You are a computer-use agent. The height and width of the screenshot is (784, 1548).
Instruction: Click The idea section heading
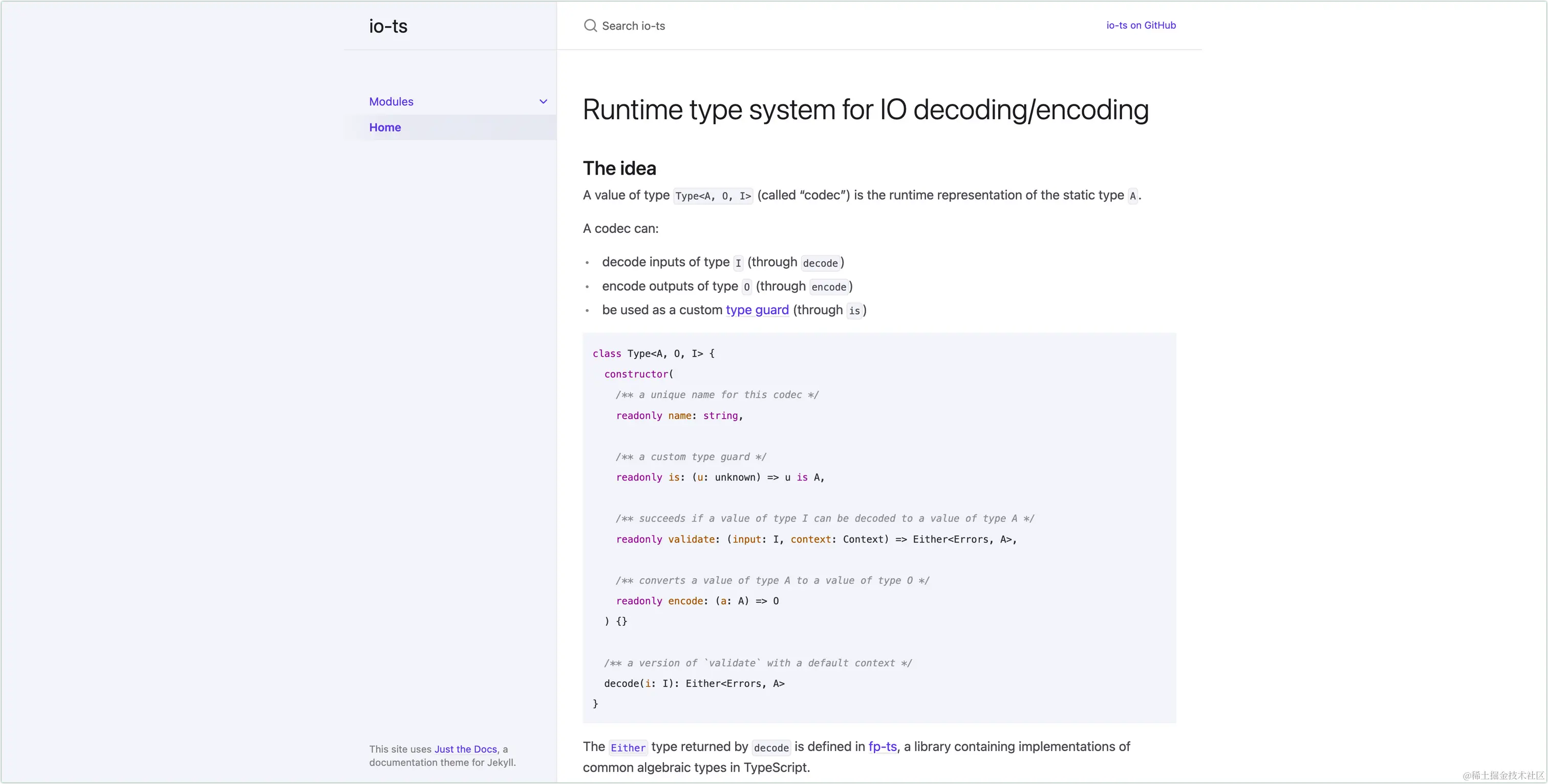tap(619, 168)
